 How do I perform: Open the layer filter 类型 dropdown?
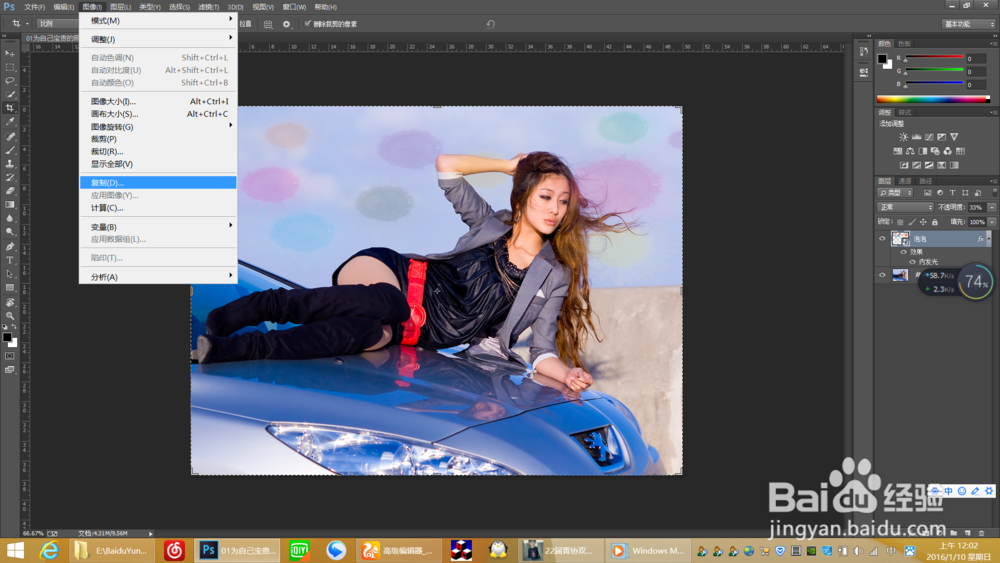point(895,193)
